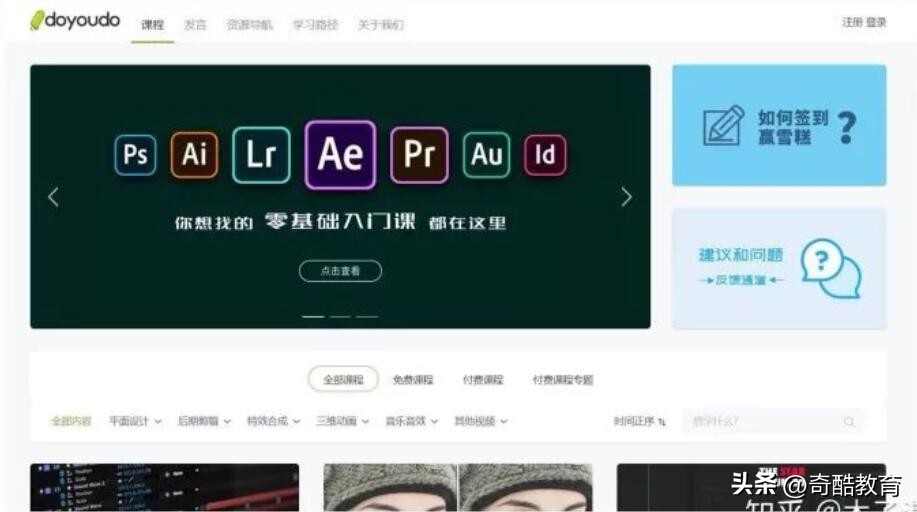Screen dimensions: 917x512
Task: Click the doyoudo logo
Action: click(75, 20)
